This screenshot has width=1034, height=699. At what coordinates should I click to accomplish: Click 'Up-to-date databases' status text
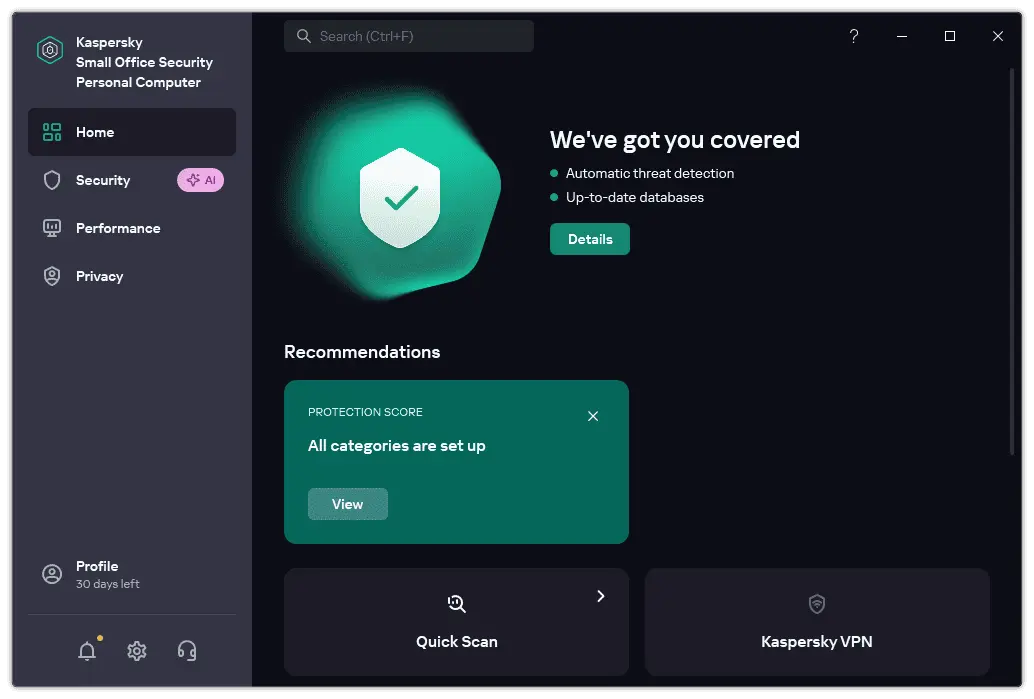(x=634, y=197)
